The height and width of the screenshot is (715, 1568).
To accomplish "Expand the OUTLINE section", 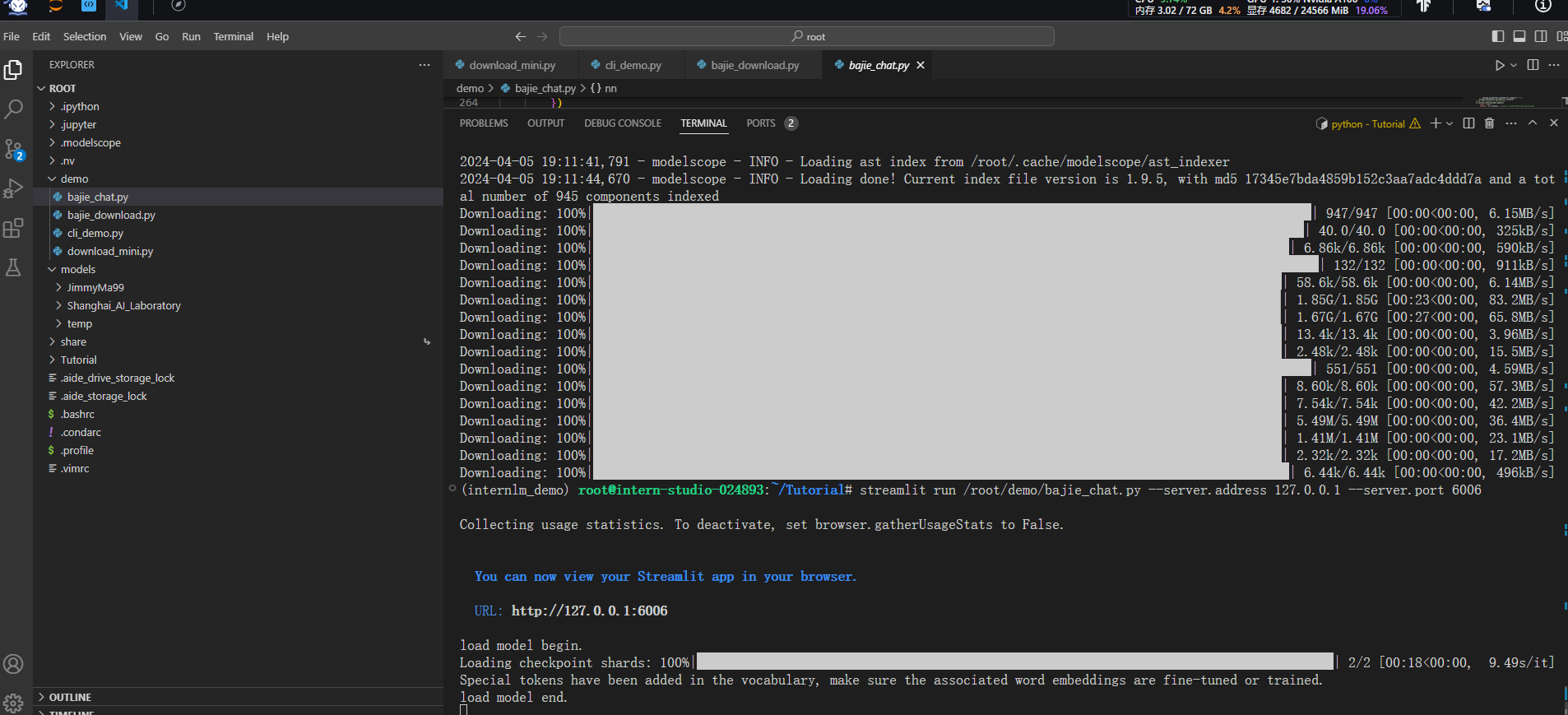I will [239, 697].
